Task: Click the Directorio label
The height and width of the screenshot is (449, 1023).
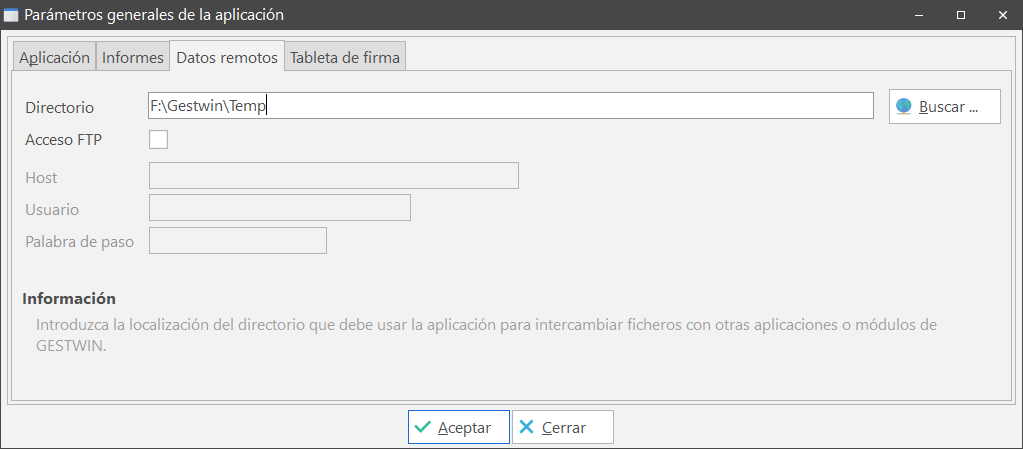Action: [59, 107]
